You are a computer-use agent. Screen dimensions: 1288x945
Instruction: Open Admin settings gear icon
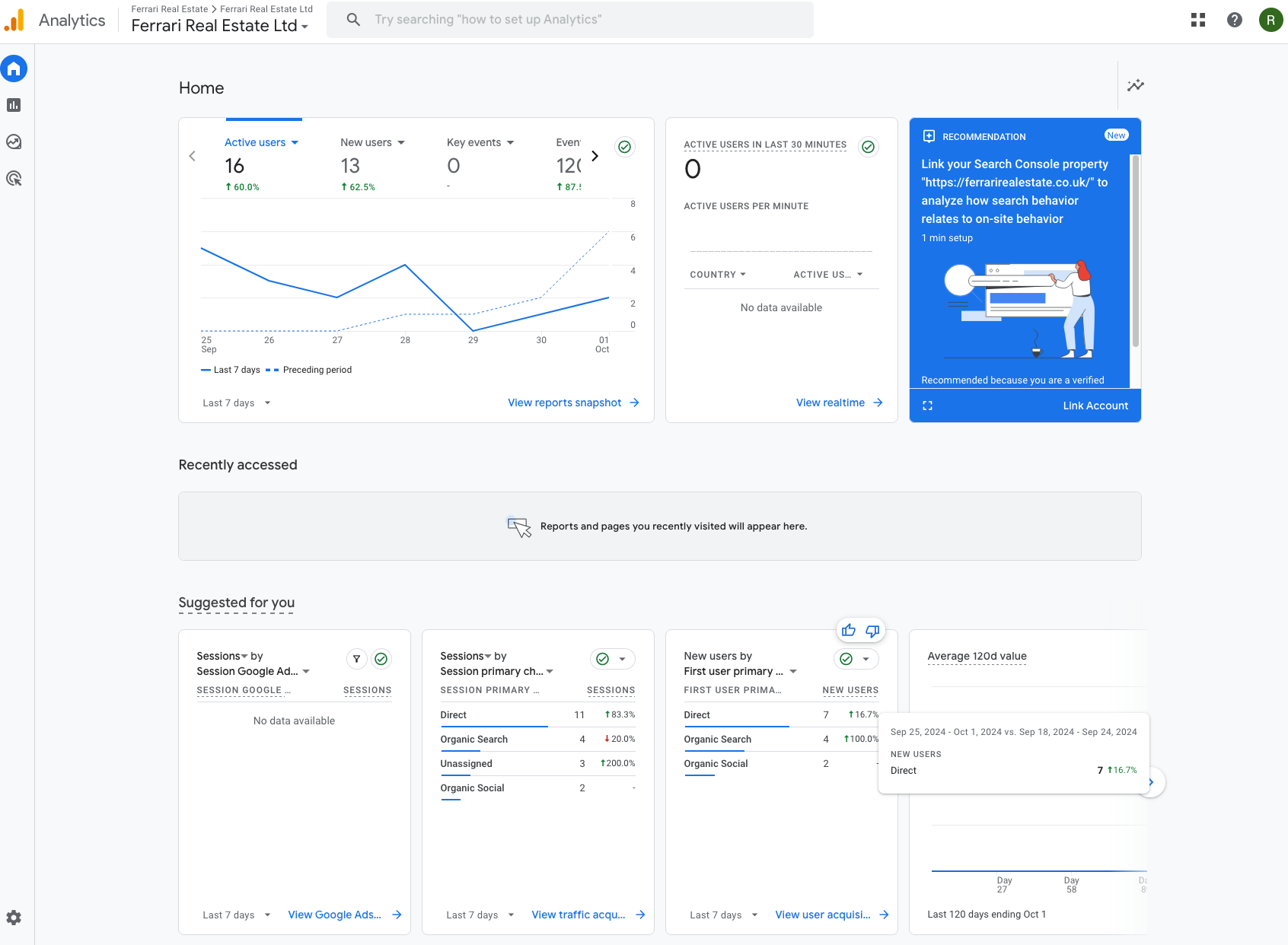14,918
